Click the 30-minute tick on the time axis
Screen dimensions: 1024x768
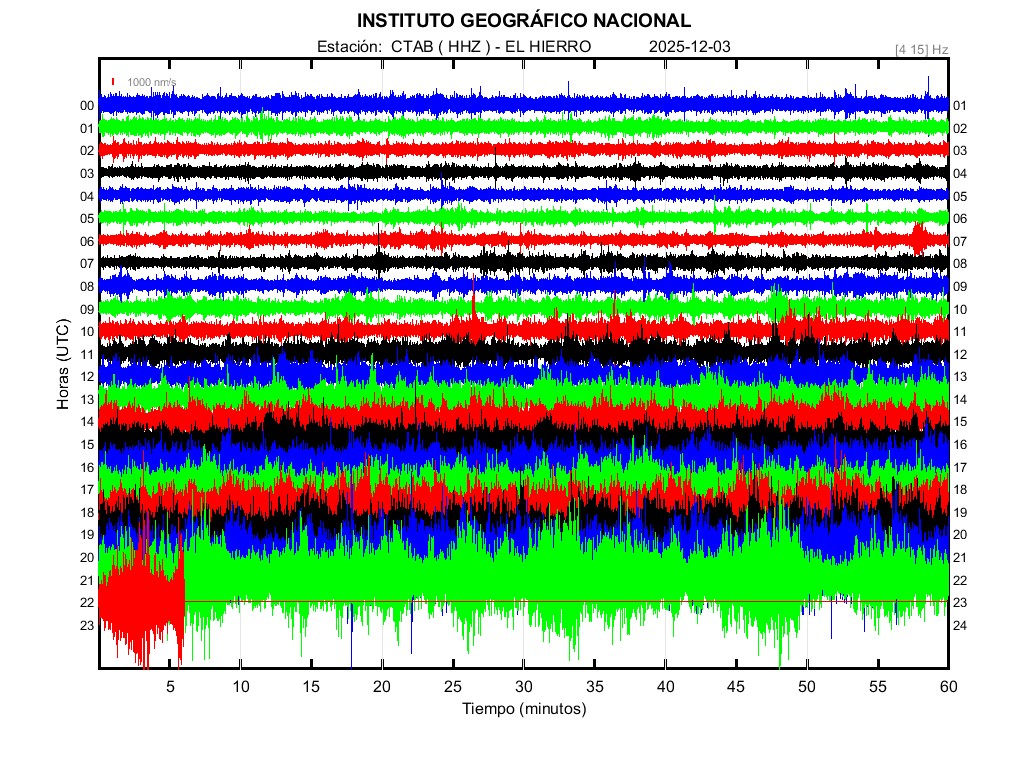(x=523, y=686)
